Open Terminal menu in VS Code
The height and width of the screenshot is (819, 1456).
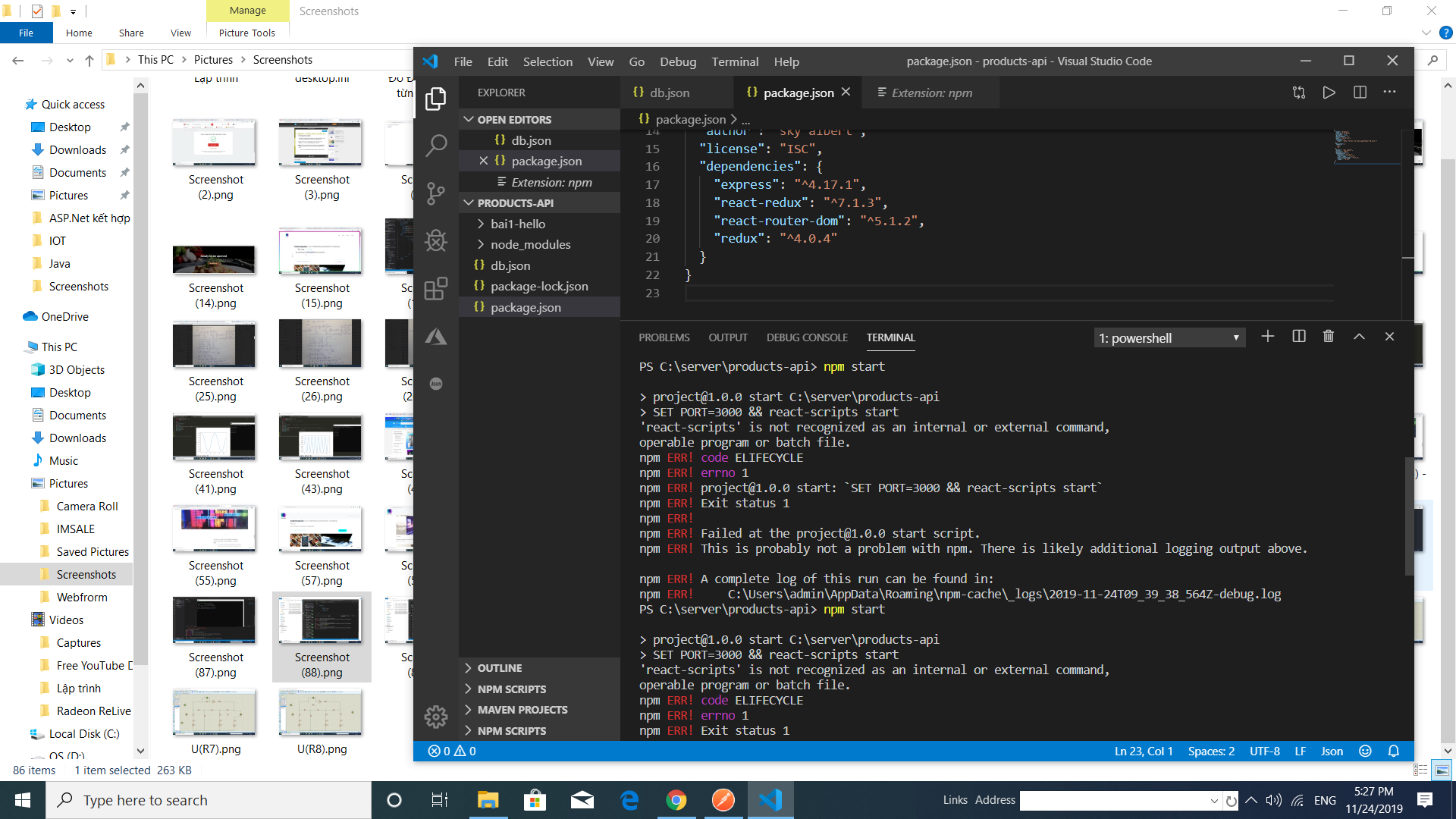tap(735, 61)
